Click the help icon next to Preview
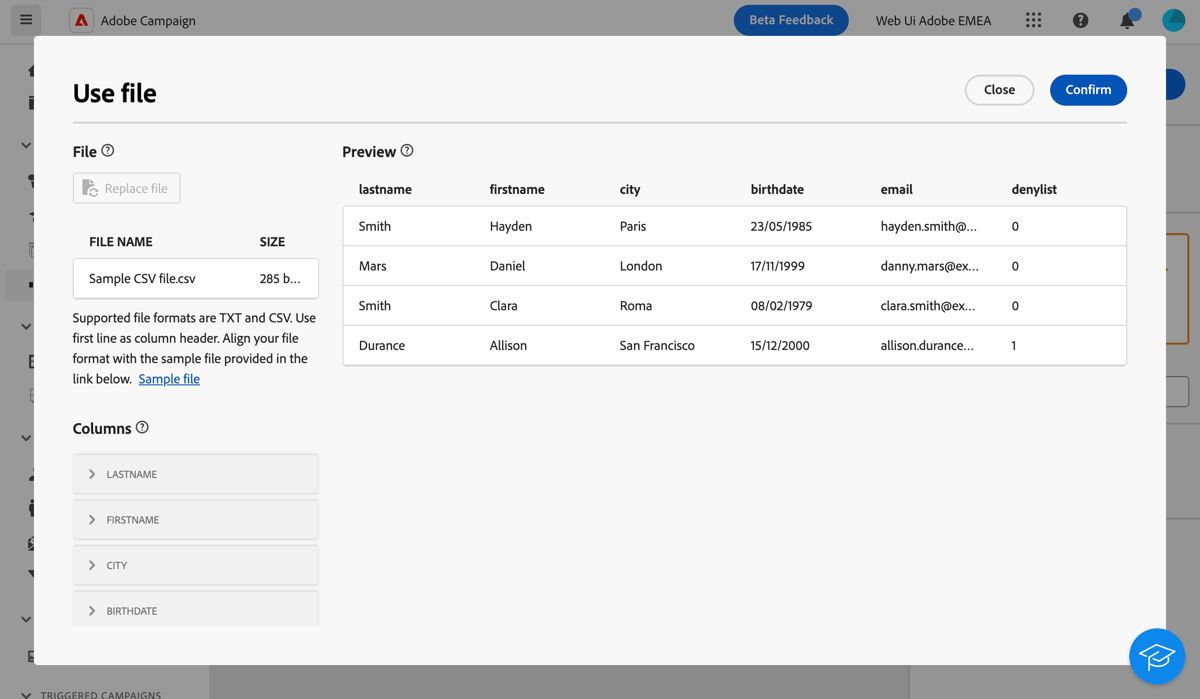1200x699 pixels. (407, 151)
